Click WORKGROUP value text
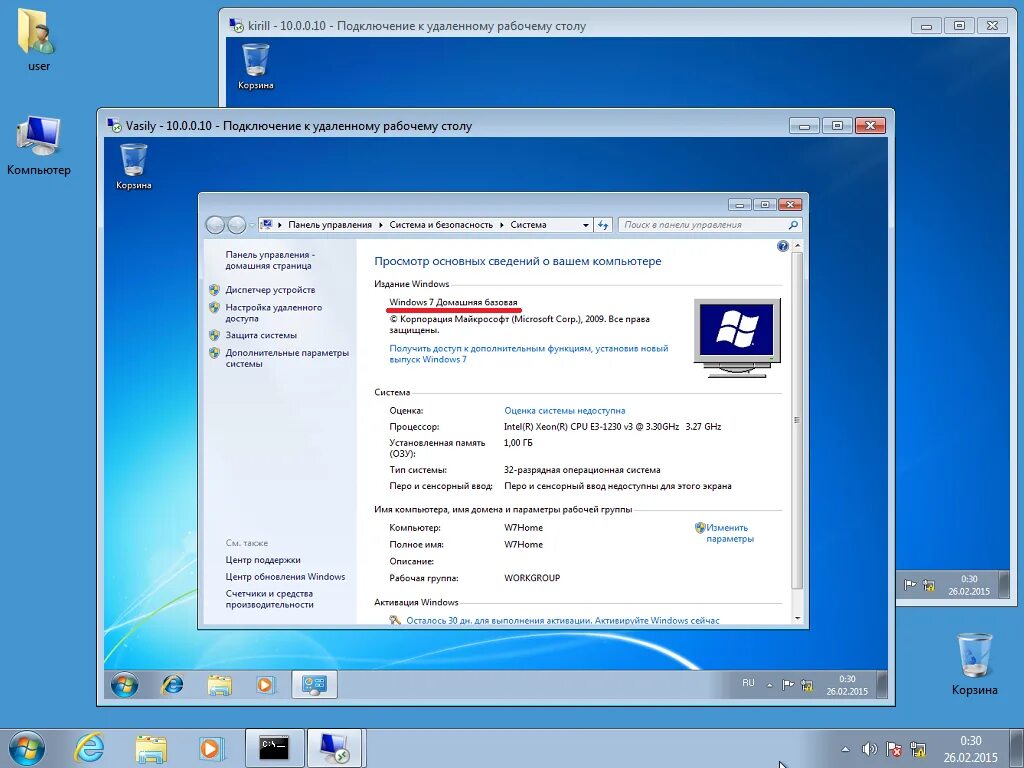The height and width of the screenshot is (768, 1024). (532, 578)
